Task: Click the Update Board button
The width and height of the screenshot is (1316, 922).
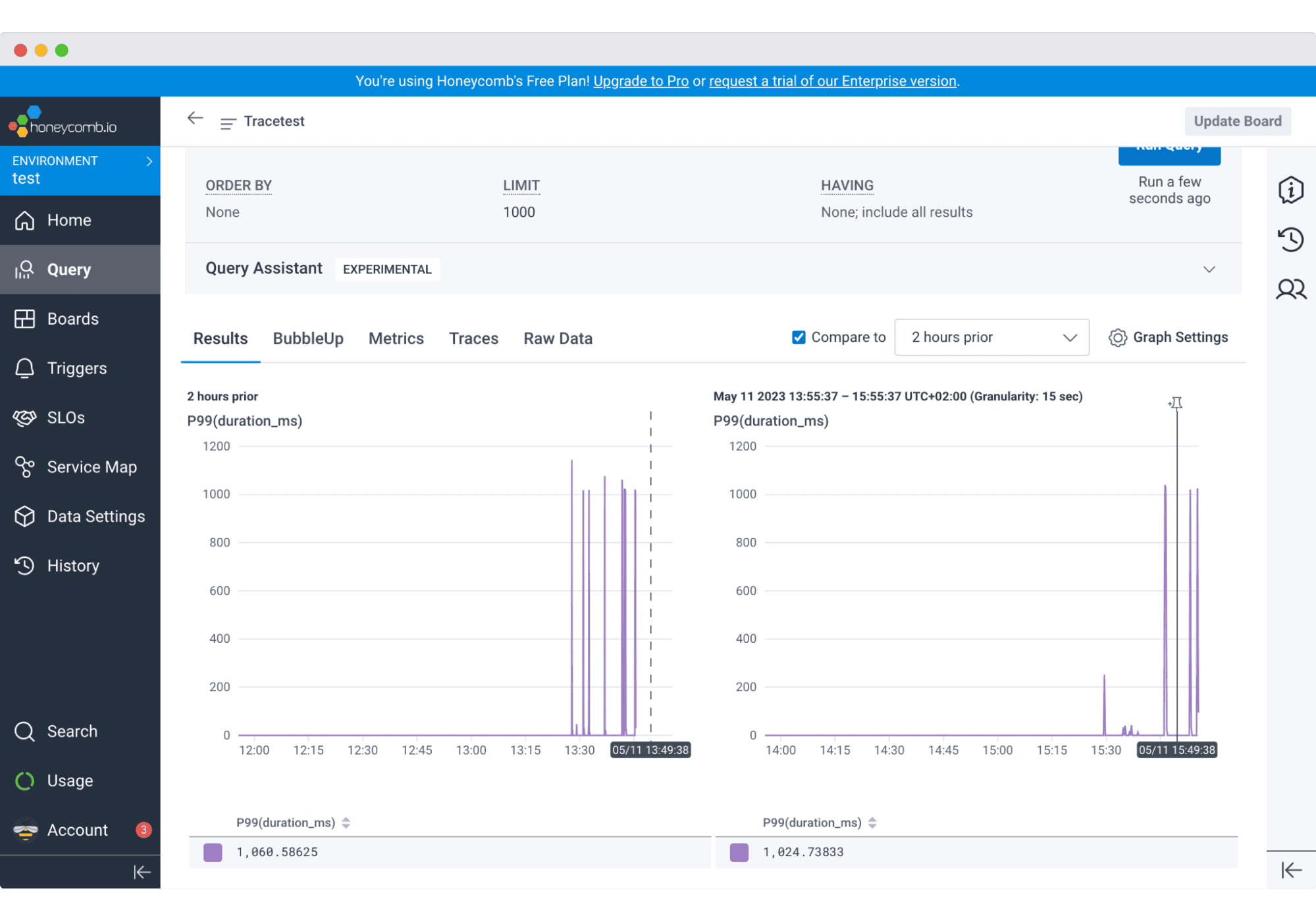Action: 1238,121
